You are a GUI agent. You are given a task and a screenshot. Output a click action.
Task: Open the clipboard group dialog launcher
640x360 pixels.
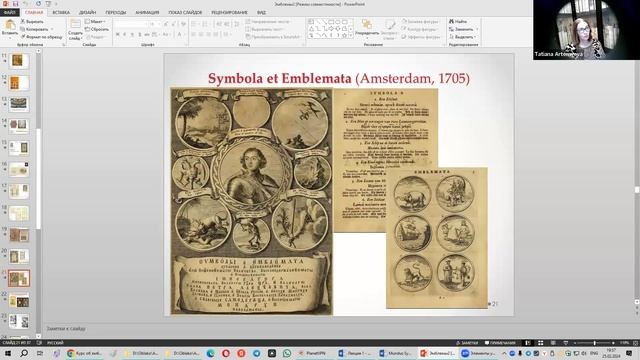(63, 44)
